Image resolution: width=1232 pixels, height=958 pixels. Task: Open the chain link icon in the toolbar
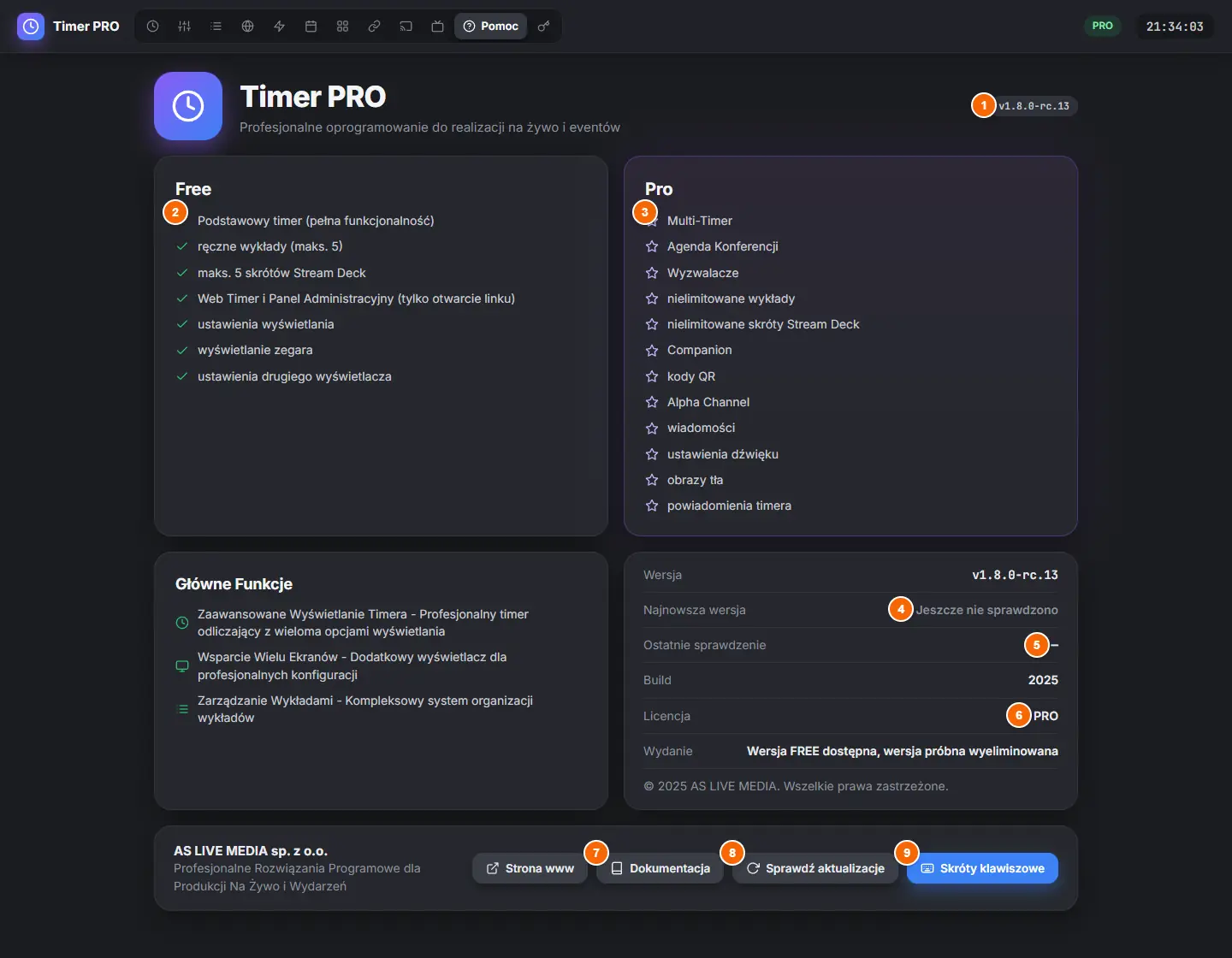tap(374, 27)
